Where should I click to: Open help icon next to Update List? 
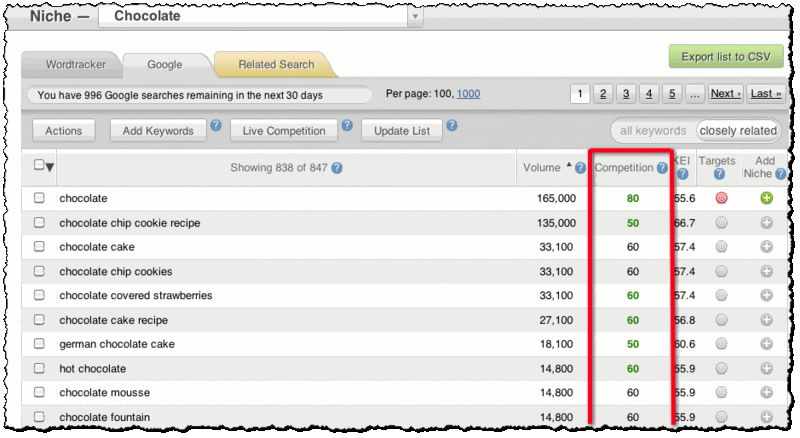click(452, 126)
